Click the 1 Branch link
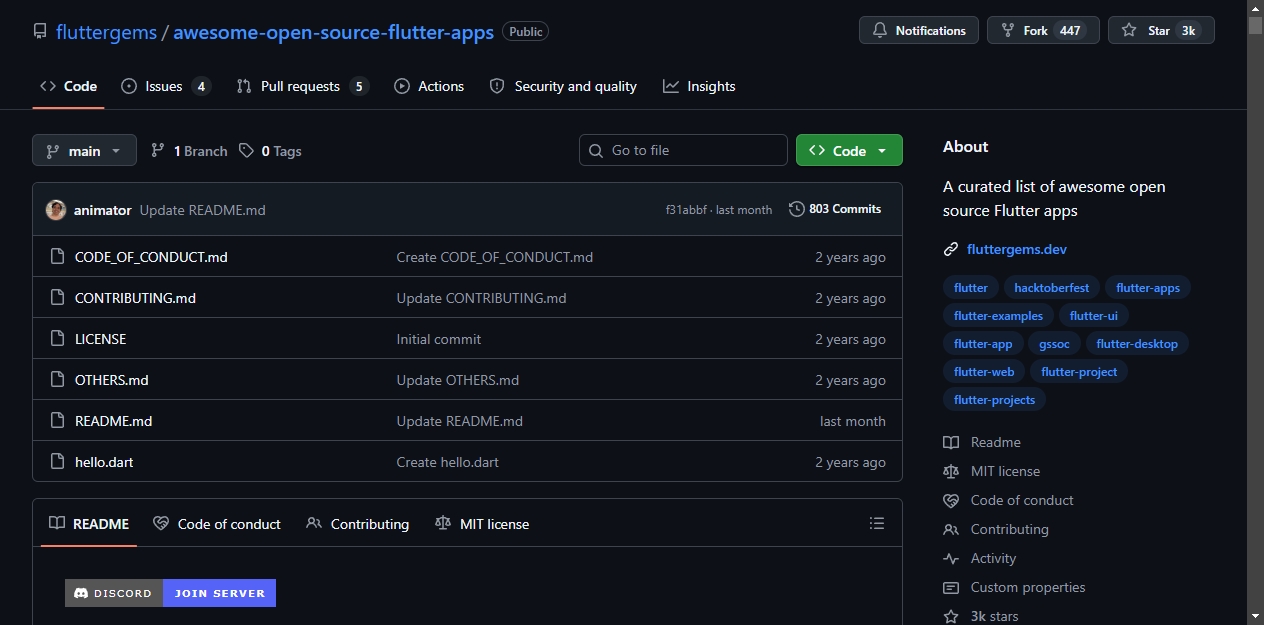The image size is (1264, 625). coord(189,151)
